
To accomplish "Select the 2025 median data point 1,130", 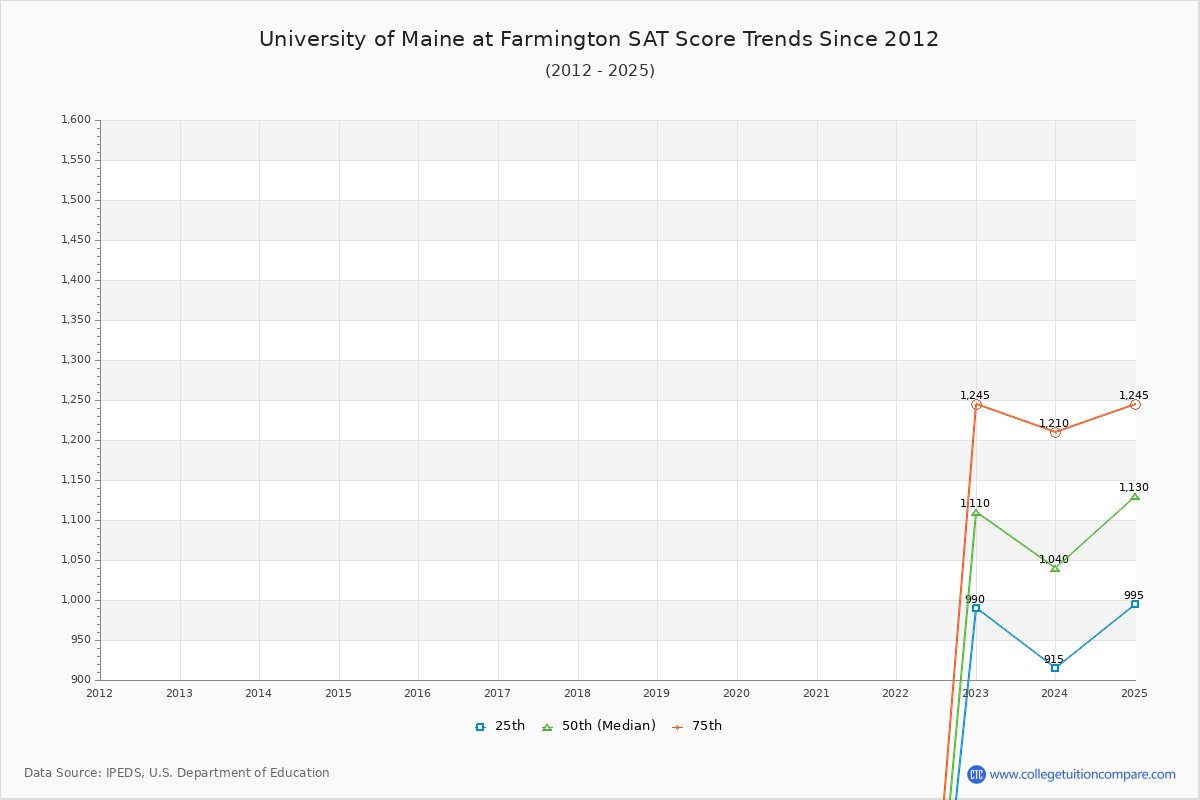I will (x=1135, y=496).
